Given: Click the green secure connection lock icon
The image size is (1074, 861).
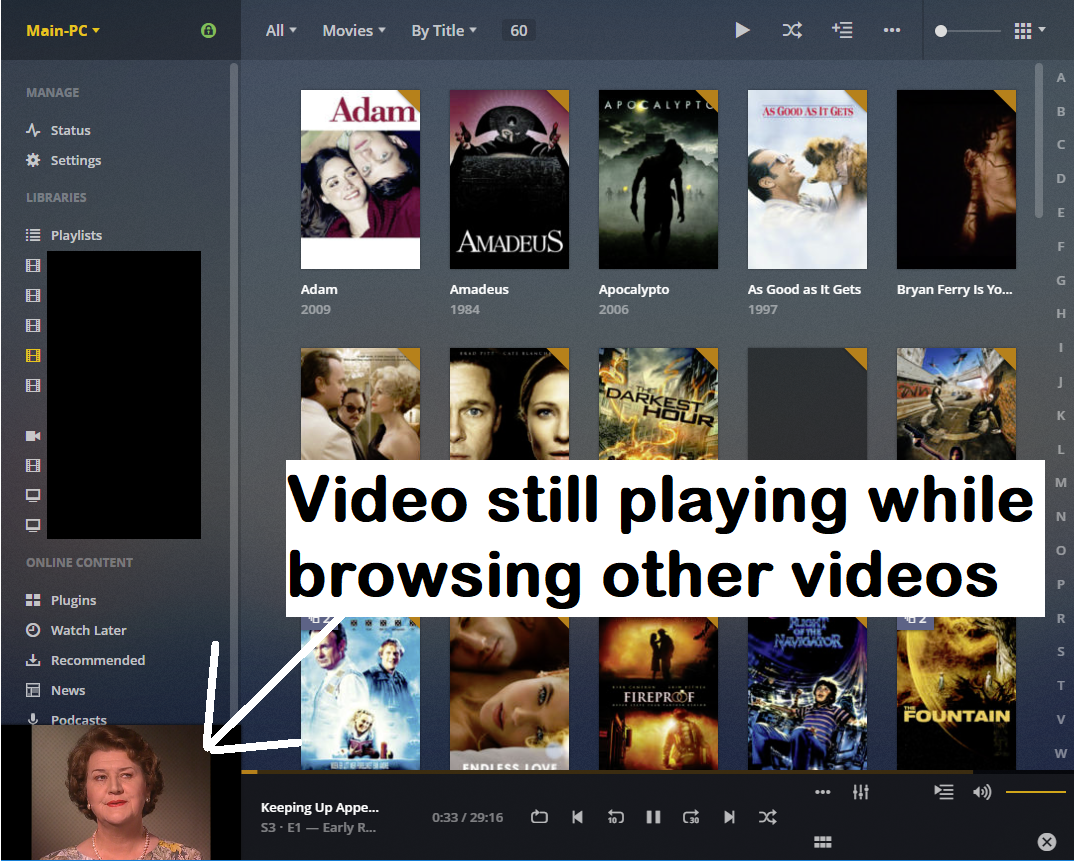Looking at the screenshot, I should pyautogui.click(x=208, y=30).
